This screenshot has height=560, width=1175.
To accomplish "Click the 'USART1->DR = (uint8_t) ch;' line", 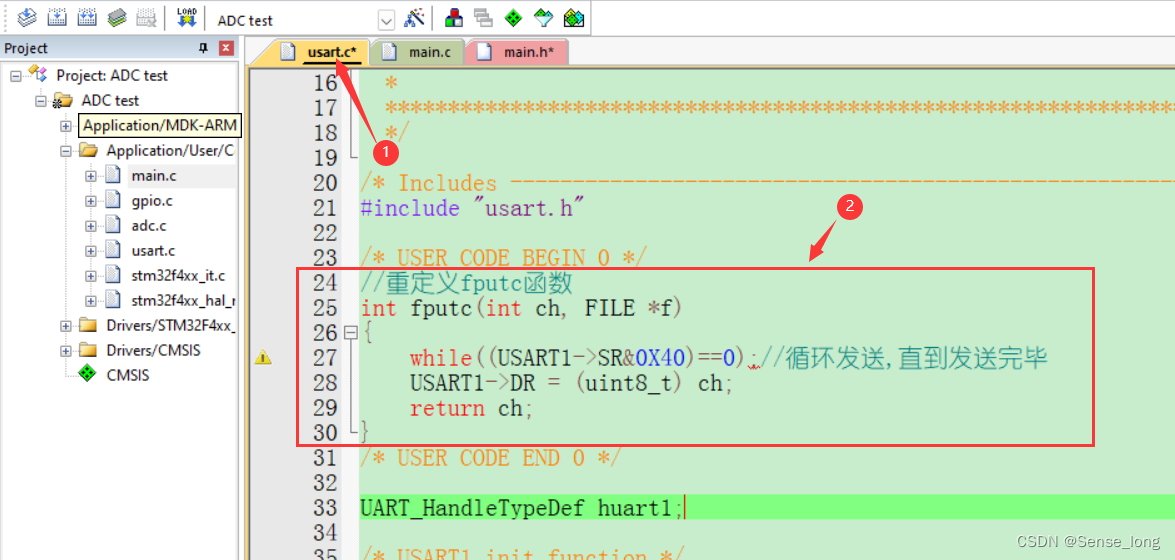I will [x=570, y=382].
